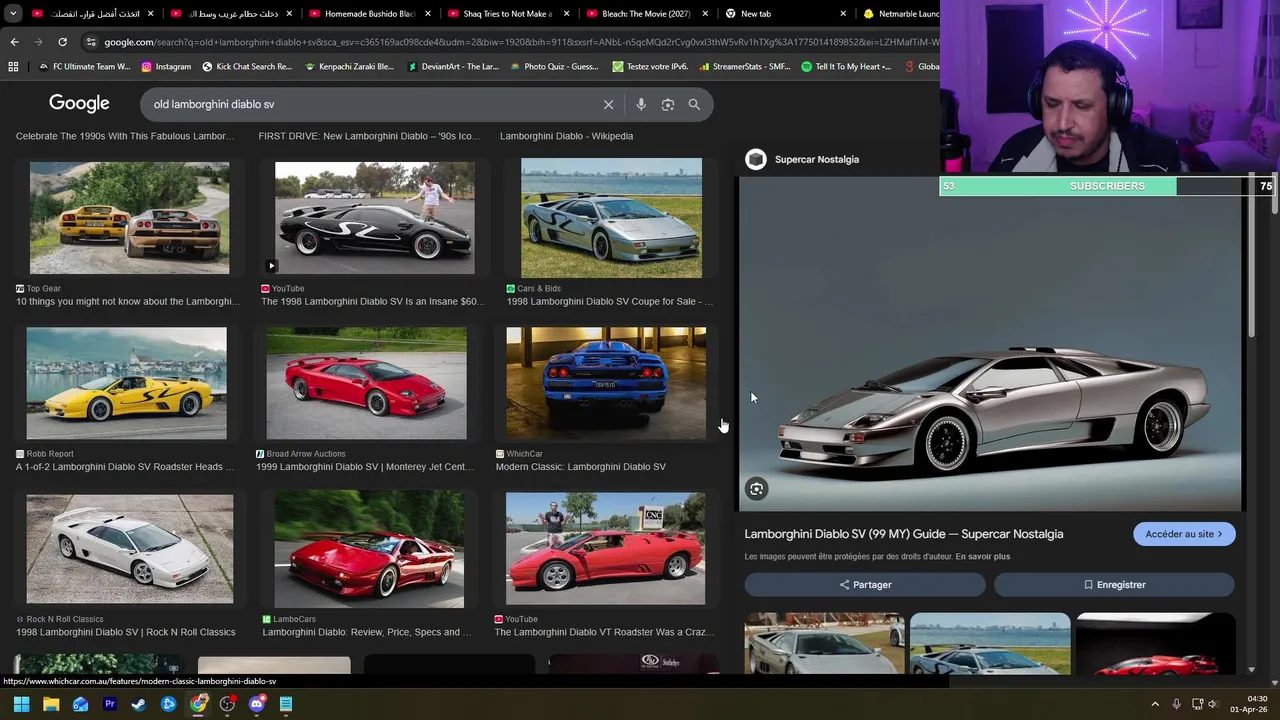Close the New tab tab
Viewport: 1280px width, 720px height.
coord(843,14)
